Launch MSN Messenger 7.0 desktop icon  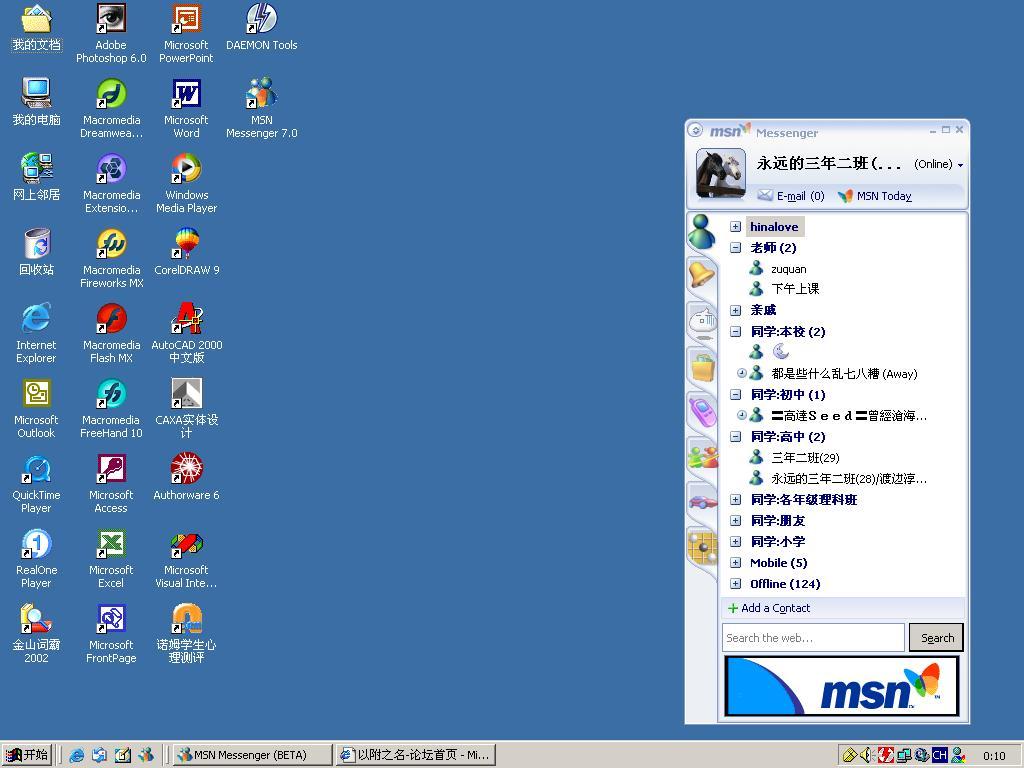[261, 108]
